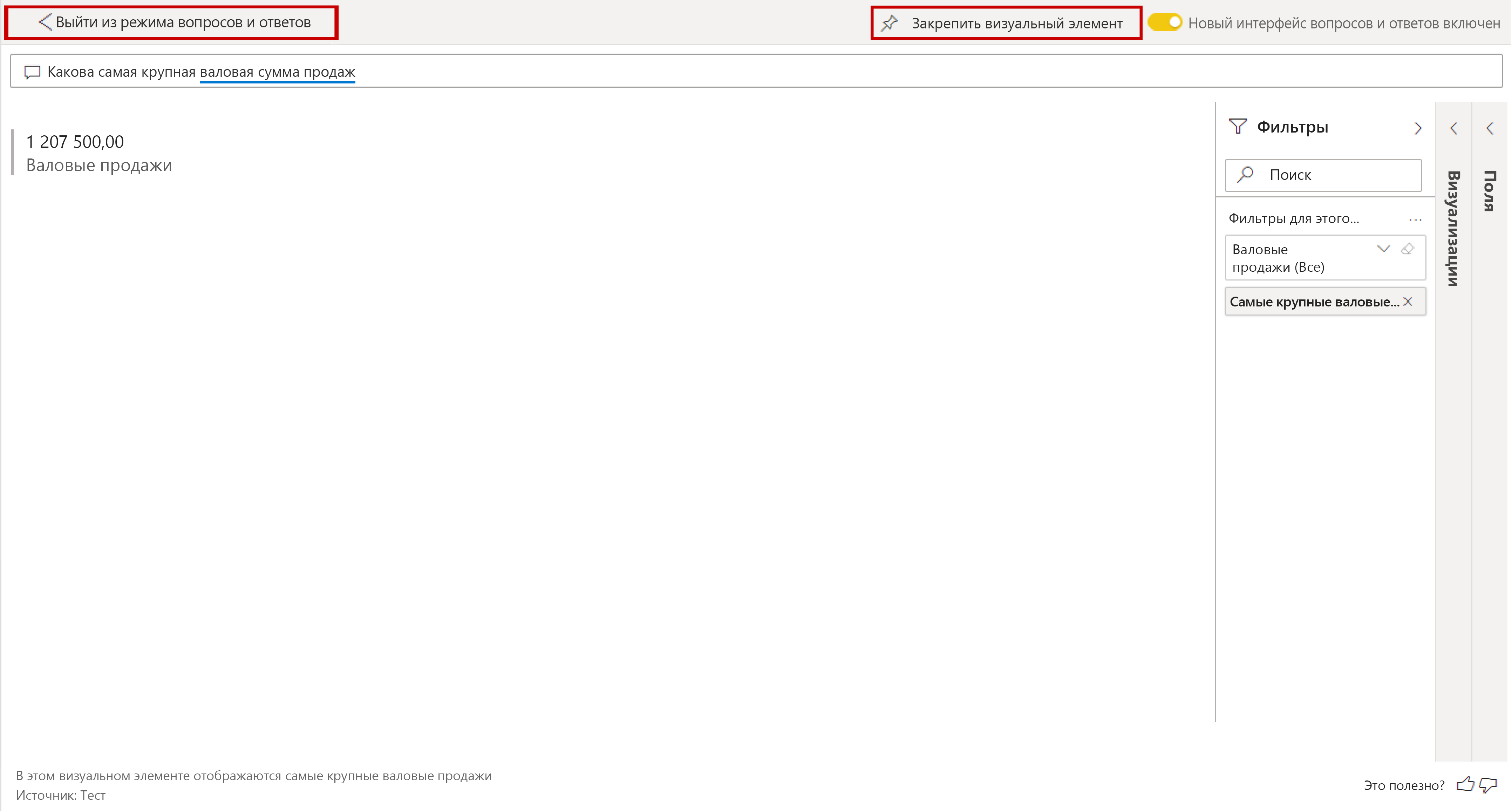Clear the Валовые продажи filter with eraser icon
Image resolution: width=1512 pixels, height=811 pixels.
[1408, 249]
